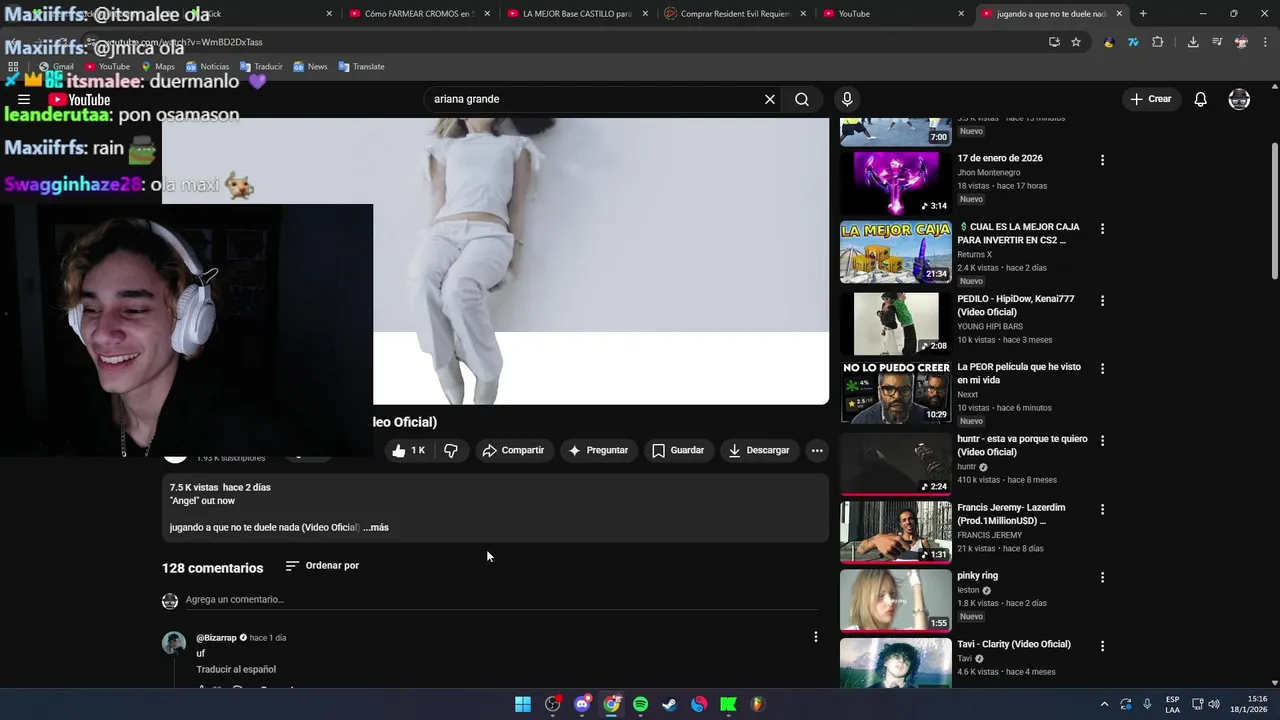This screenshot has height=720, width=1280.
Task: Go to the YouTube home logo
Action: click(79, 100)
